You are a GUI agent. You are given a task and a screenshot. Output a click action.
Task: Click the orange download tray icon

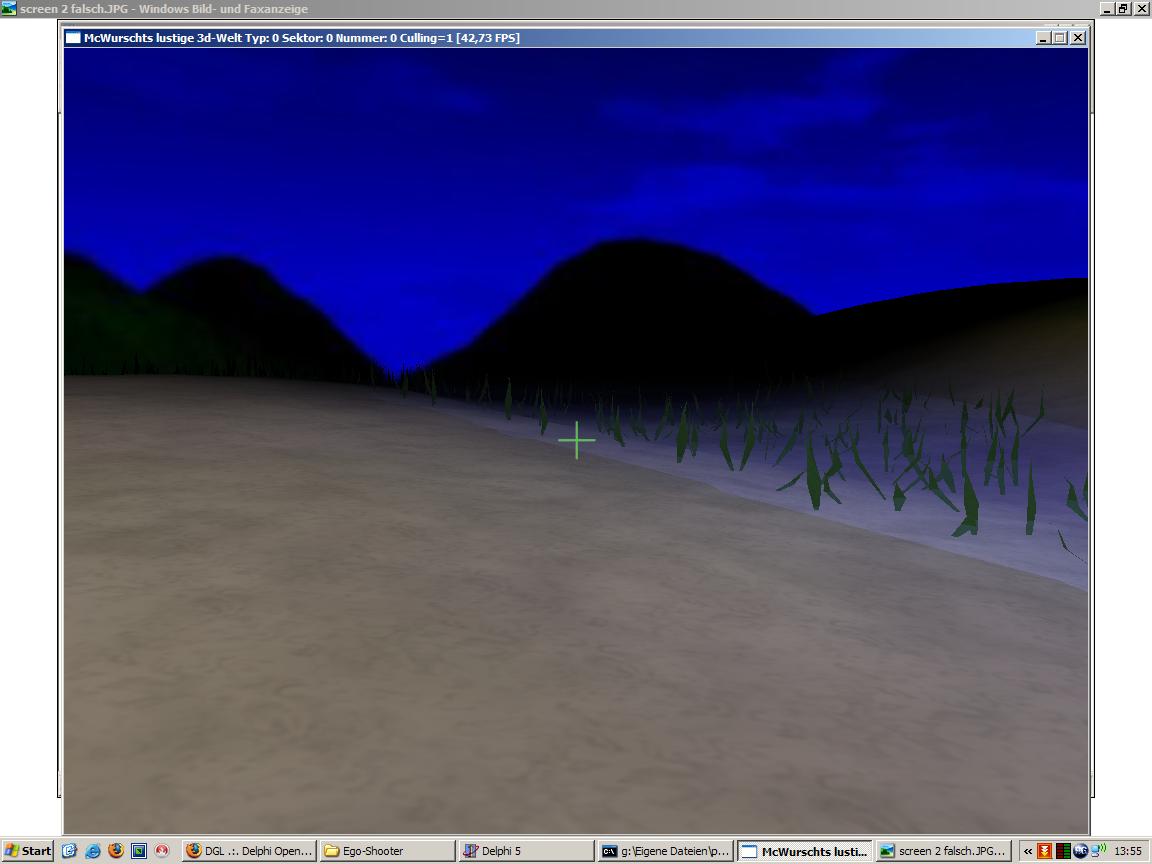[1045, 851]
